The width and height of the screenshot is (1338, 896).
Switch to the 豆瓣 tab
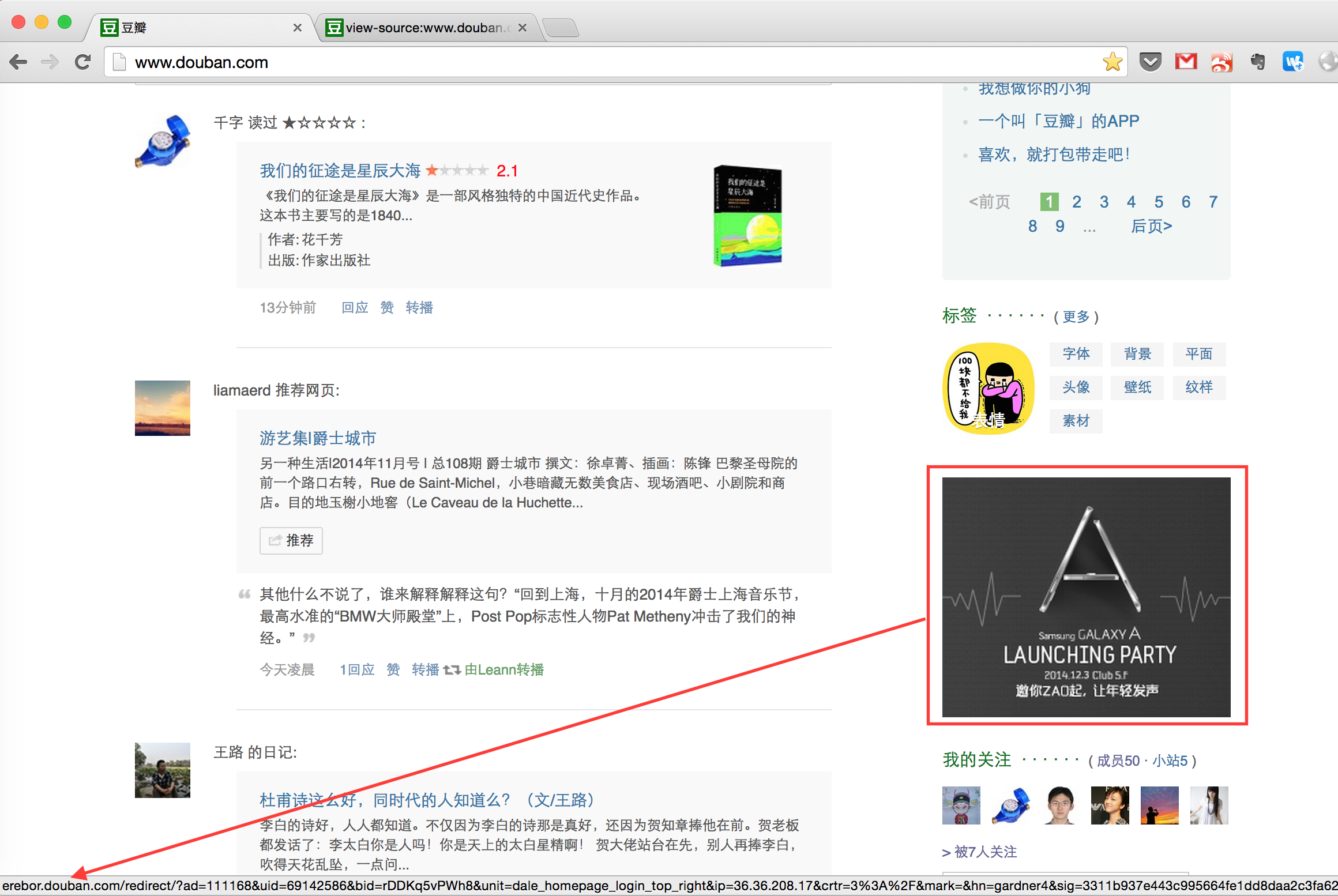(x=199, y=28)
